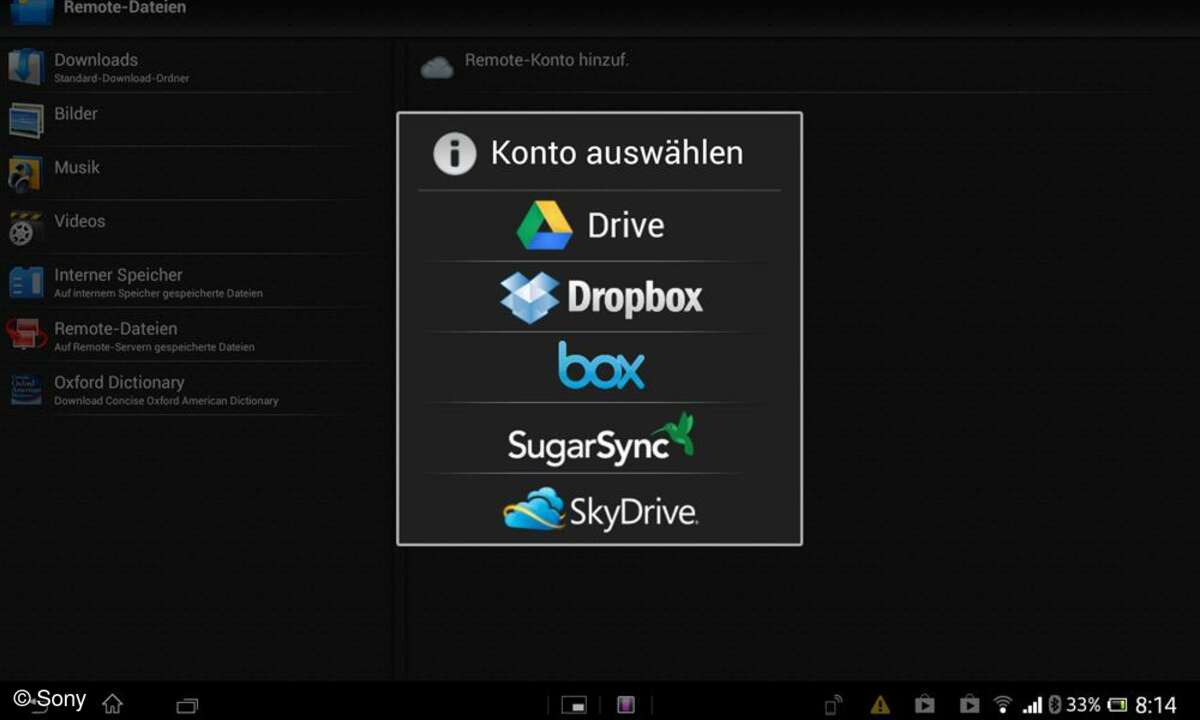This screenshot has width=1200, height=720.
Task: Click the Konto auswählen dialog title
Action: coord(617,153)
